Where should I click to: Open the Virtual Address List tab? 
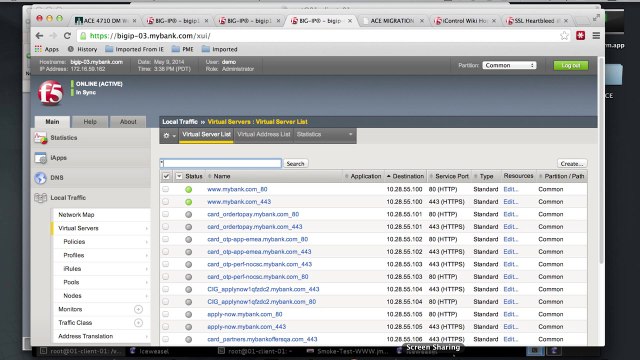[x=264, y=134]
